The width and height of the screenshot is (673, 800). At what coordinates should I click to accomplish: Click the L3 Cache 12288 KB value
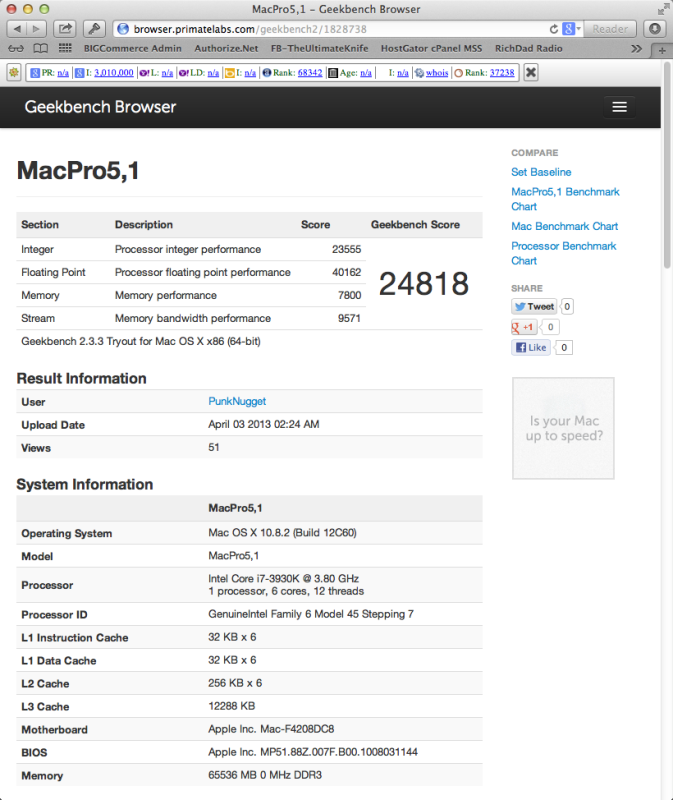[x=232, y=706]
